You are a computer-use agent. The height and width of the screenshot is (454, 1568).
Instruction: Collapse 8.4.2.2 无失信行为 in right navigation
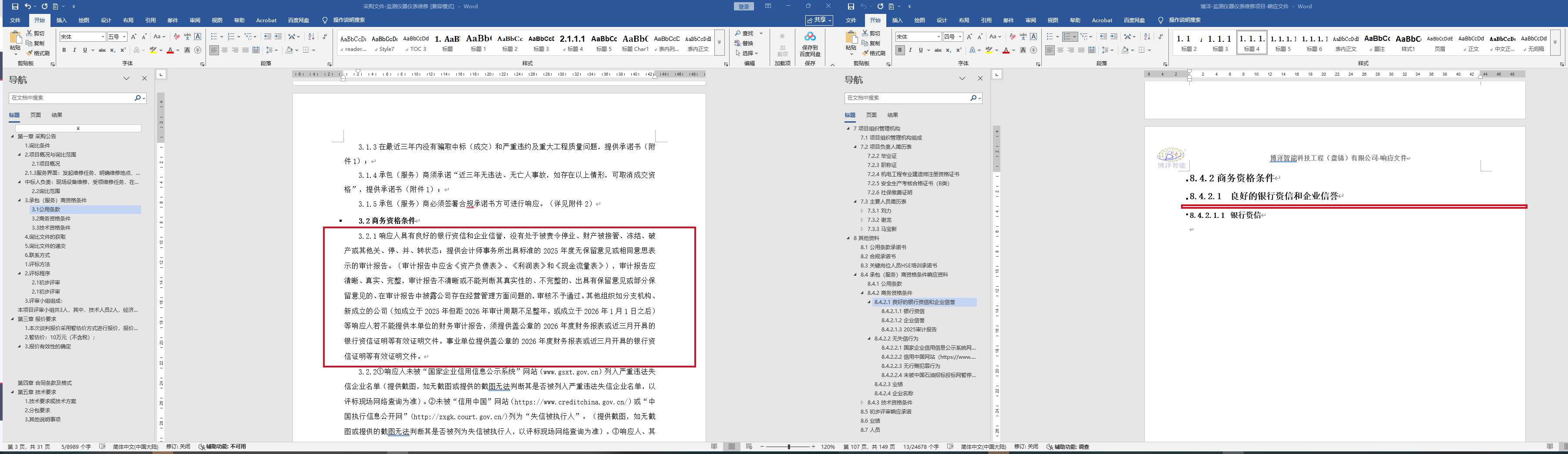pyautogui.click(x=869, y=338)
